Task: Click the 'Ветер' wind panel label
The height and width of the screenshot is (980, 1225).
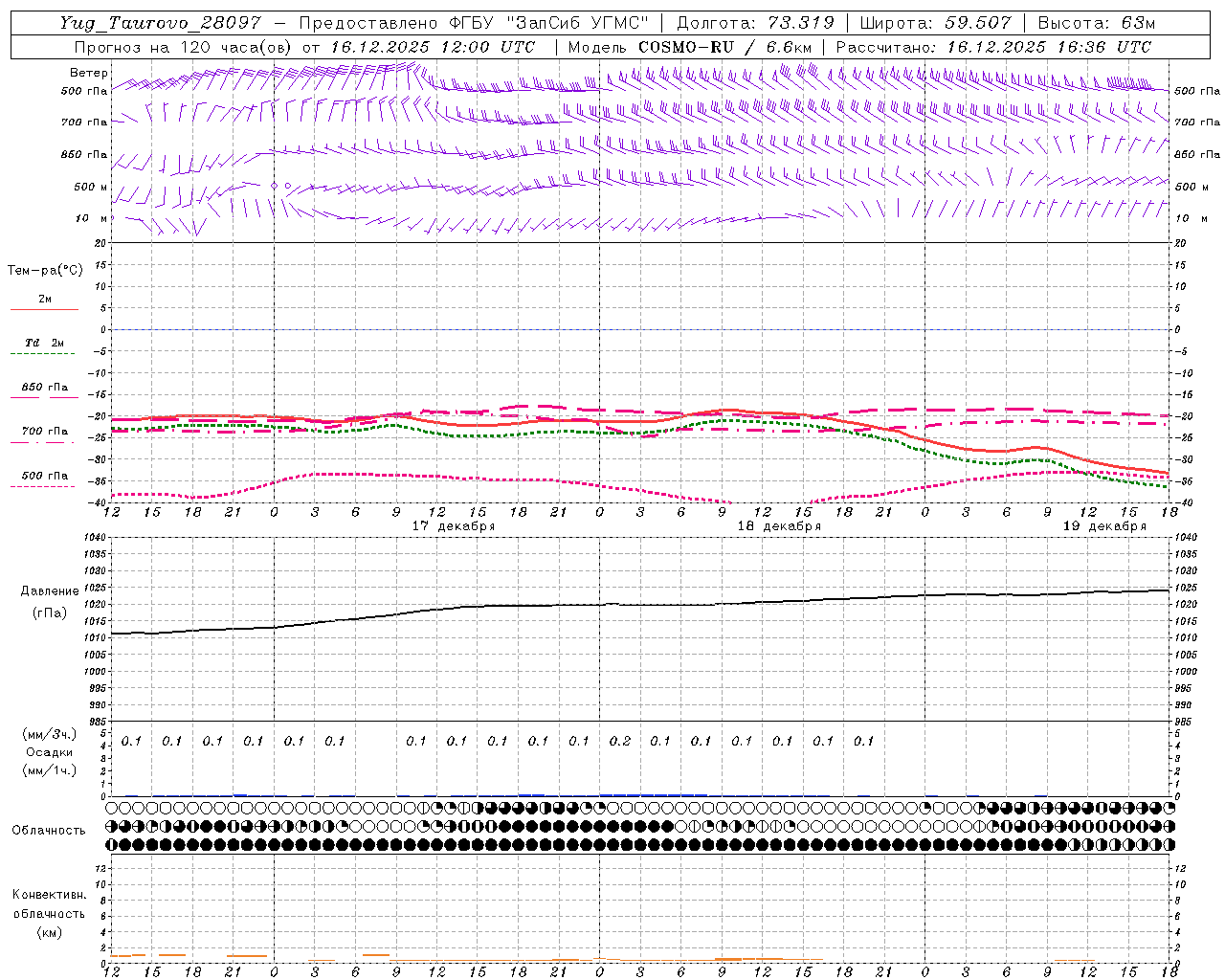Action: (x=88, y=73)
